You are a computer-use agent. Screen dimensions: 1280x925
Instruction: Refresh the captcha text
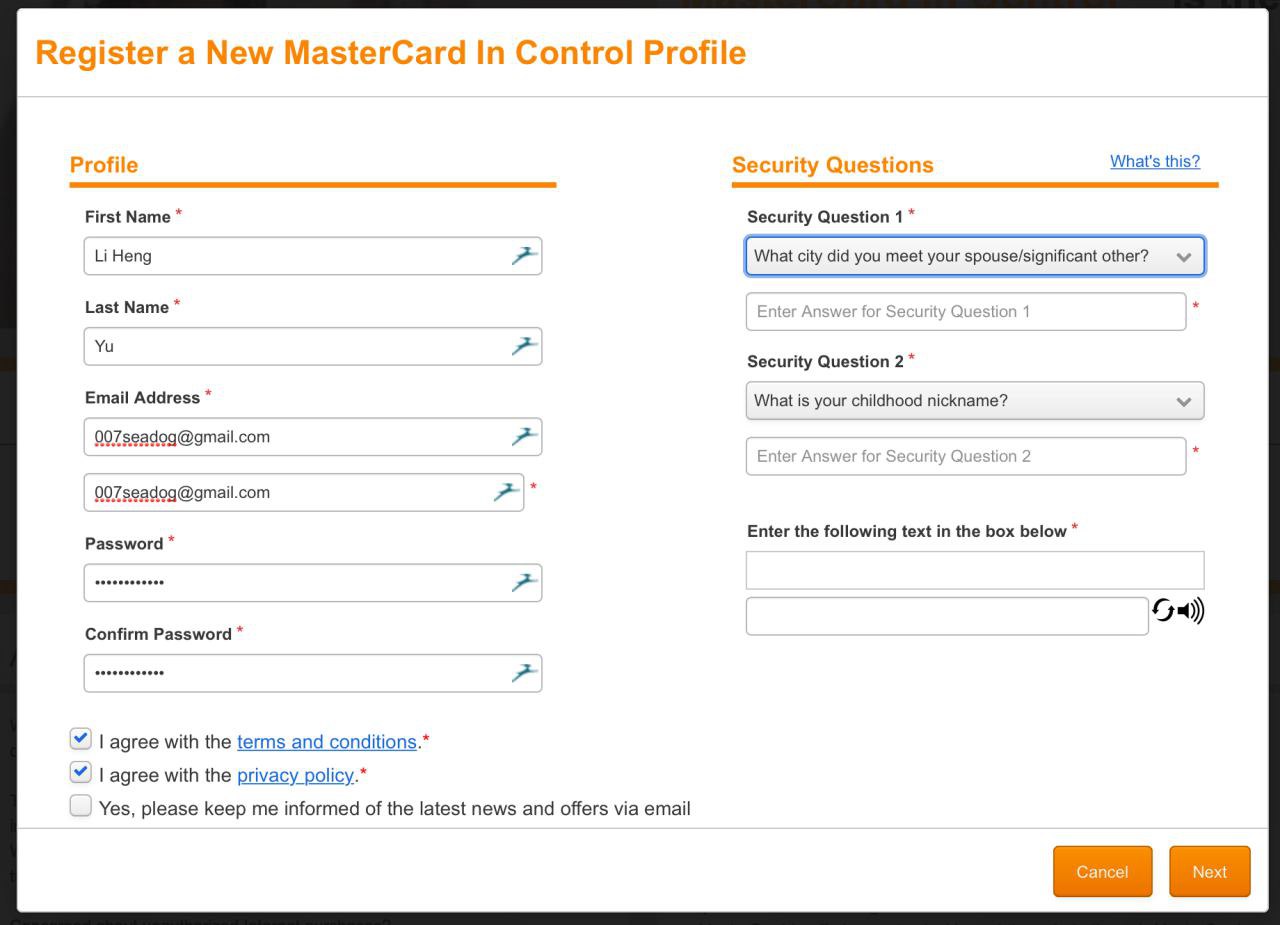pos(1163,610)
